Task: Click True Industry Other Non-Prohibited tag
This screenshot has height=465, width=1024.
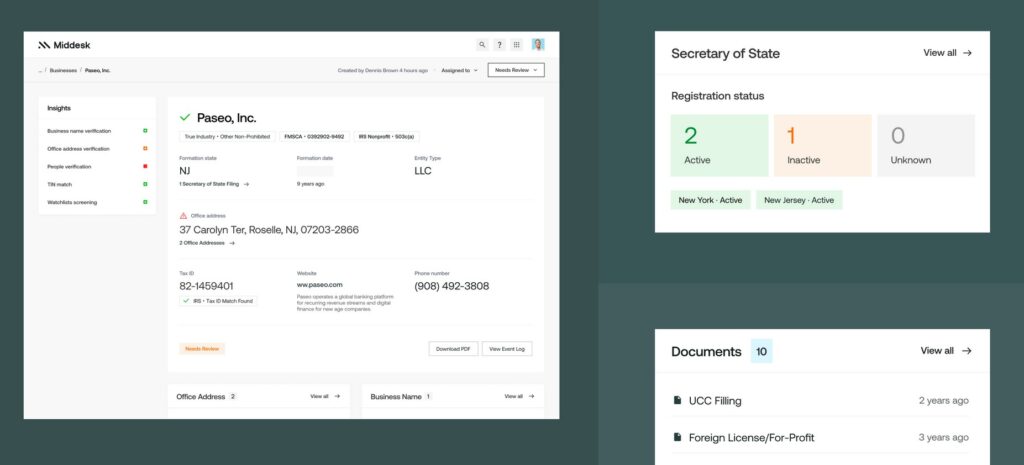Action: 227,136
